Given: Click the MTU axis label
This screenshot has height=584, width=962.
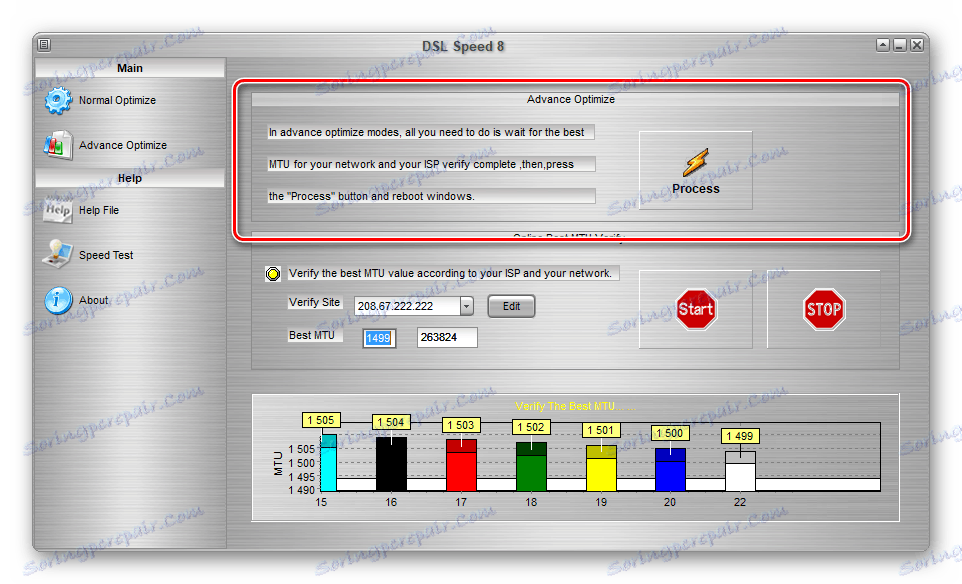Looking at the screenshot, I should pos(278,463).
